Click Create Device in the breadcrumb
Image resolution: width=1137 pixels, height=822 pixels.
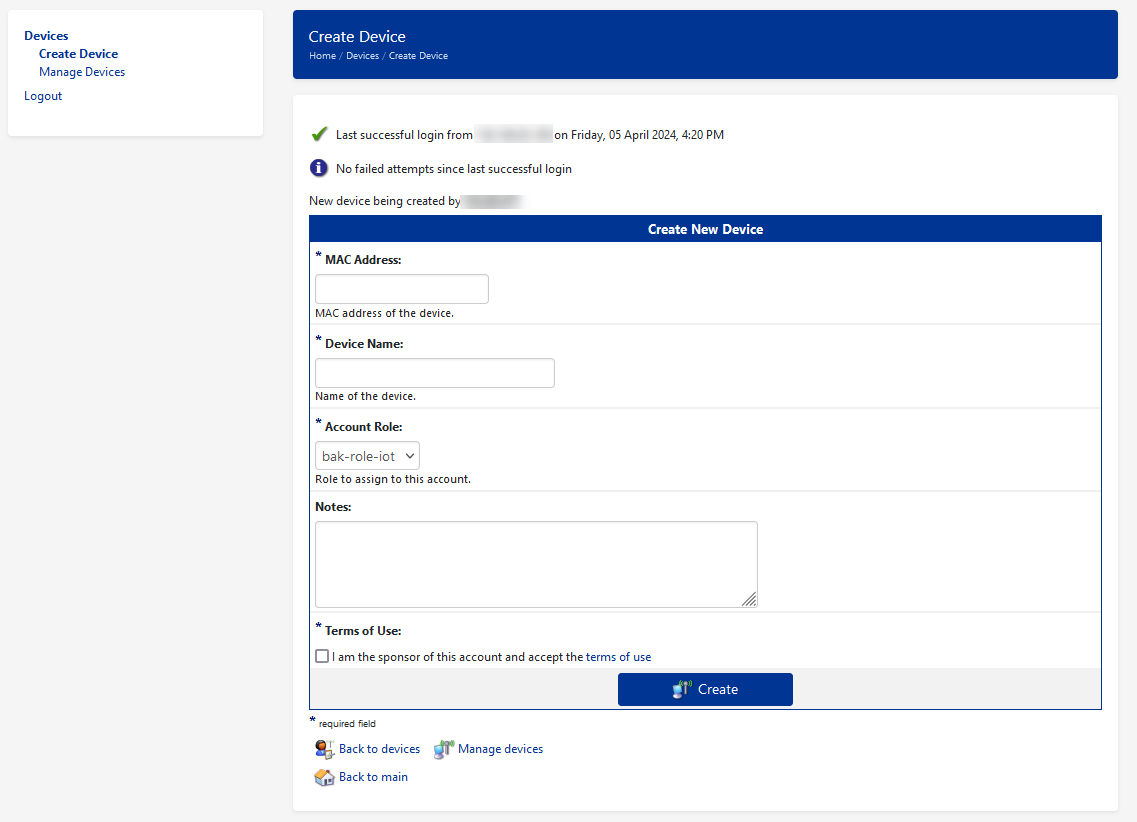(x=418, y=56)
